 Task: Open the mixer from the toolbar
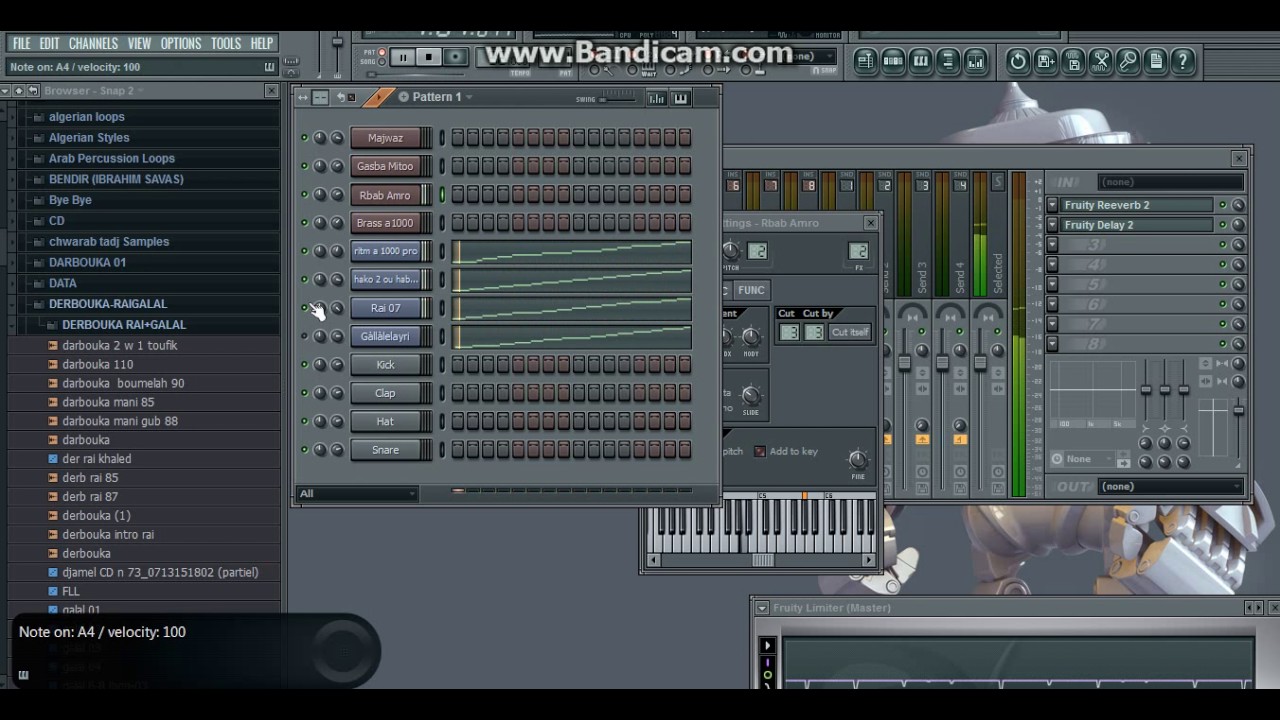coord(974,61)
